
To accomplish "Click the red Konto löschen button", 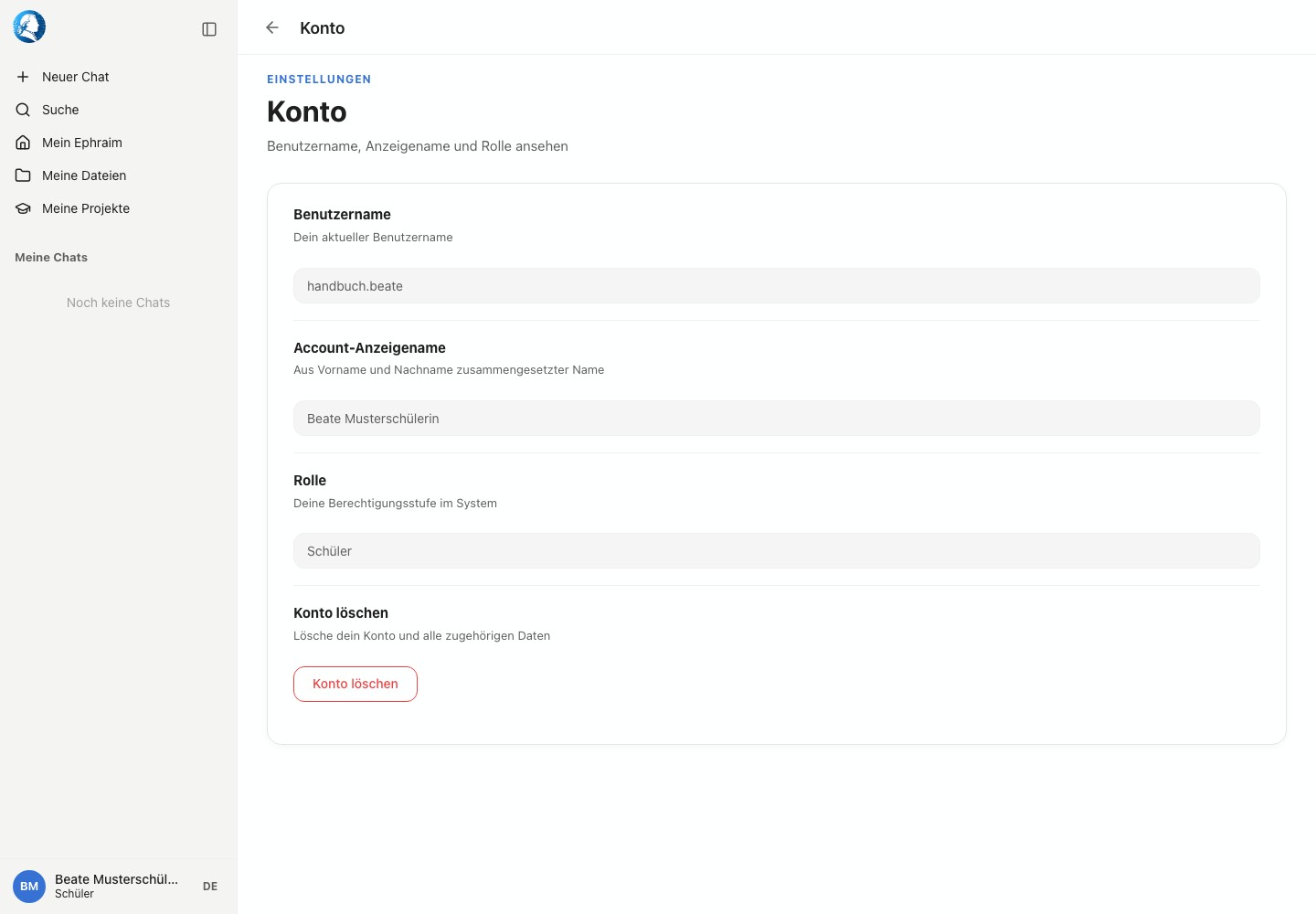I will [356, 684].
